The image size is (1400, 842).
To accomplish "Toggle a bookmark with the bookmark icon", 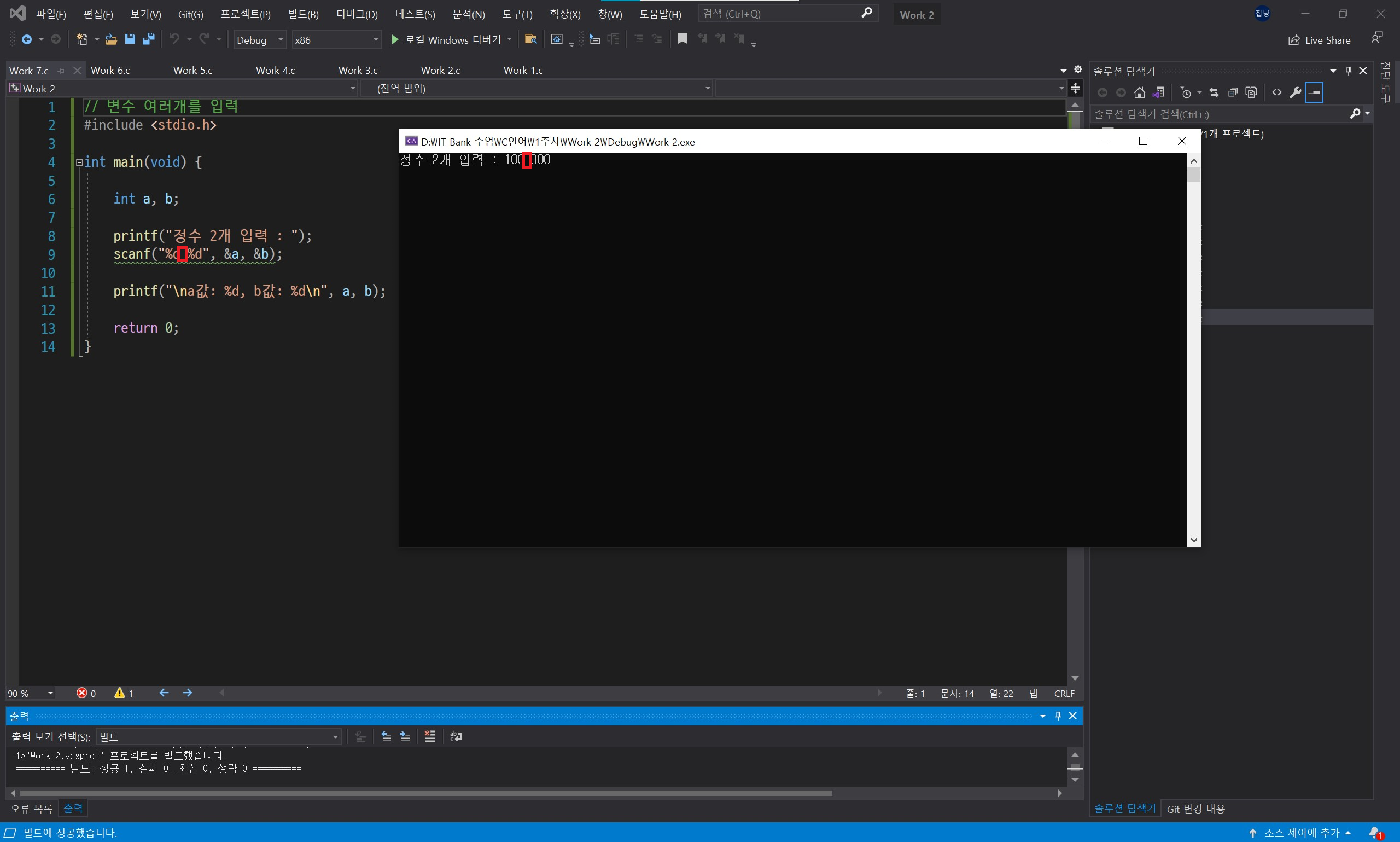I will click(682, 39).
